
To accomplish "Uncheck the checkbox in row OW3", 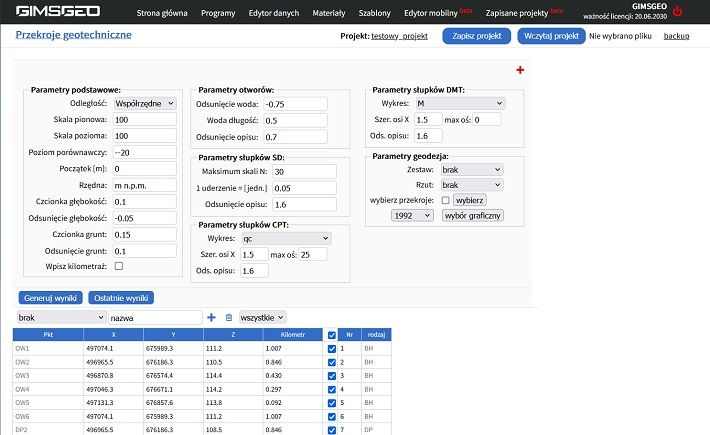I will click(x=331, y=376).
